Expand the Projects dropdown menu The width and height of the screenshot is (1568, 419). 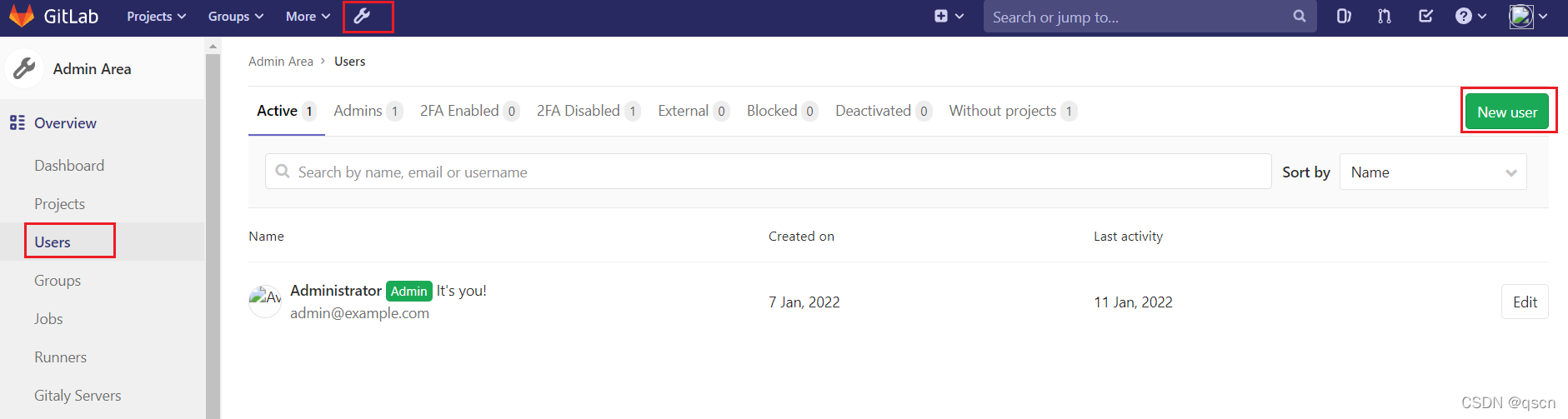tap(156, 16)
